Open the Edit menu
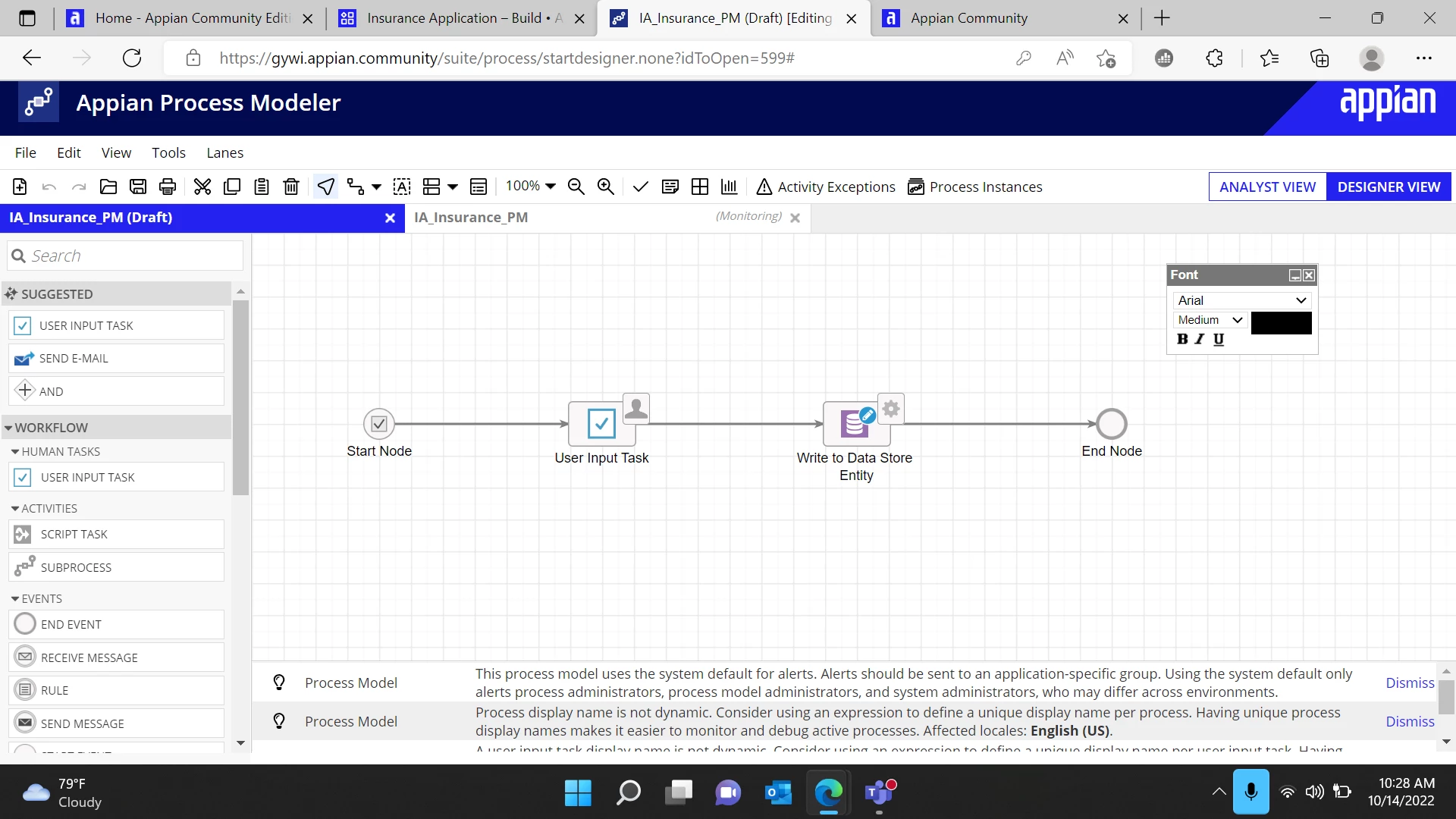Viewport: 1456px width, 819px height. pos(69,152)
